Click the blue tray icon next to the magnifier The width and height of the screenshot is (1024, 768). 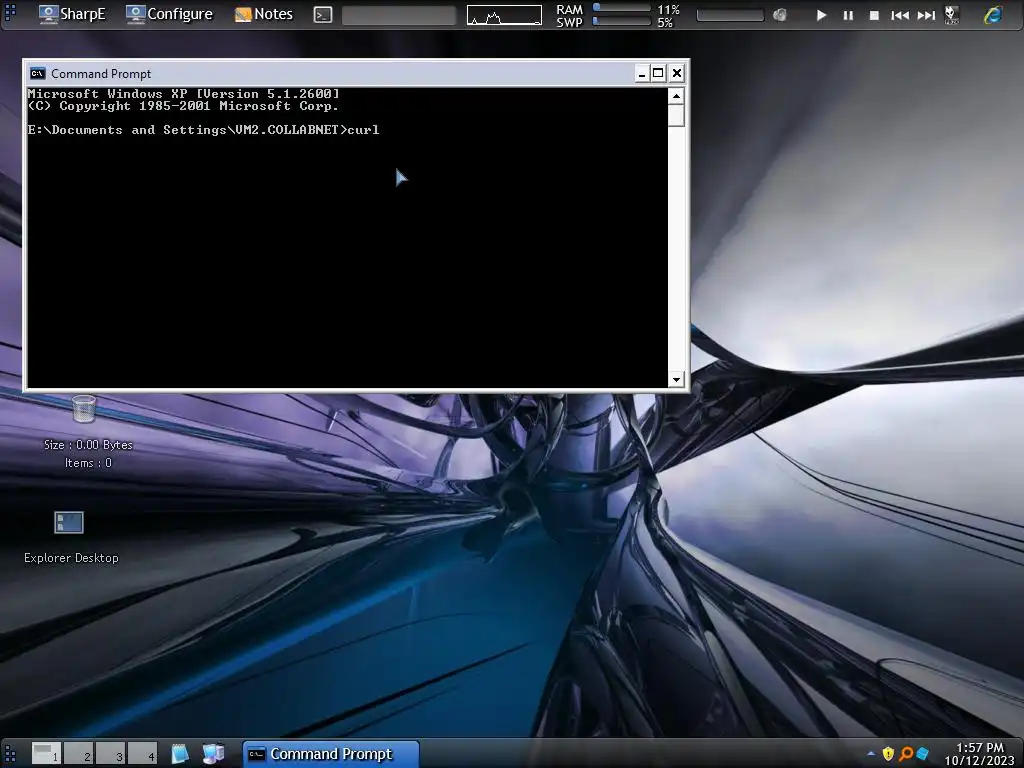[x=922, y=754]
